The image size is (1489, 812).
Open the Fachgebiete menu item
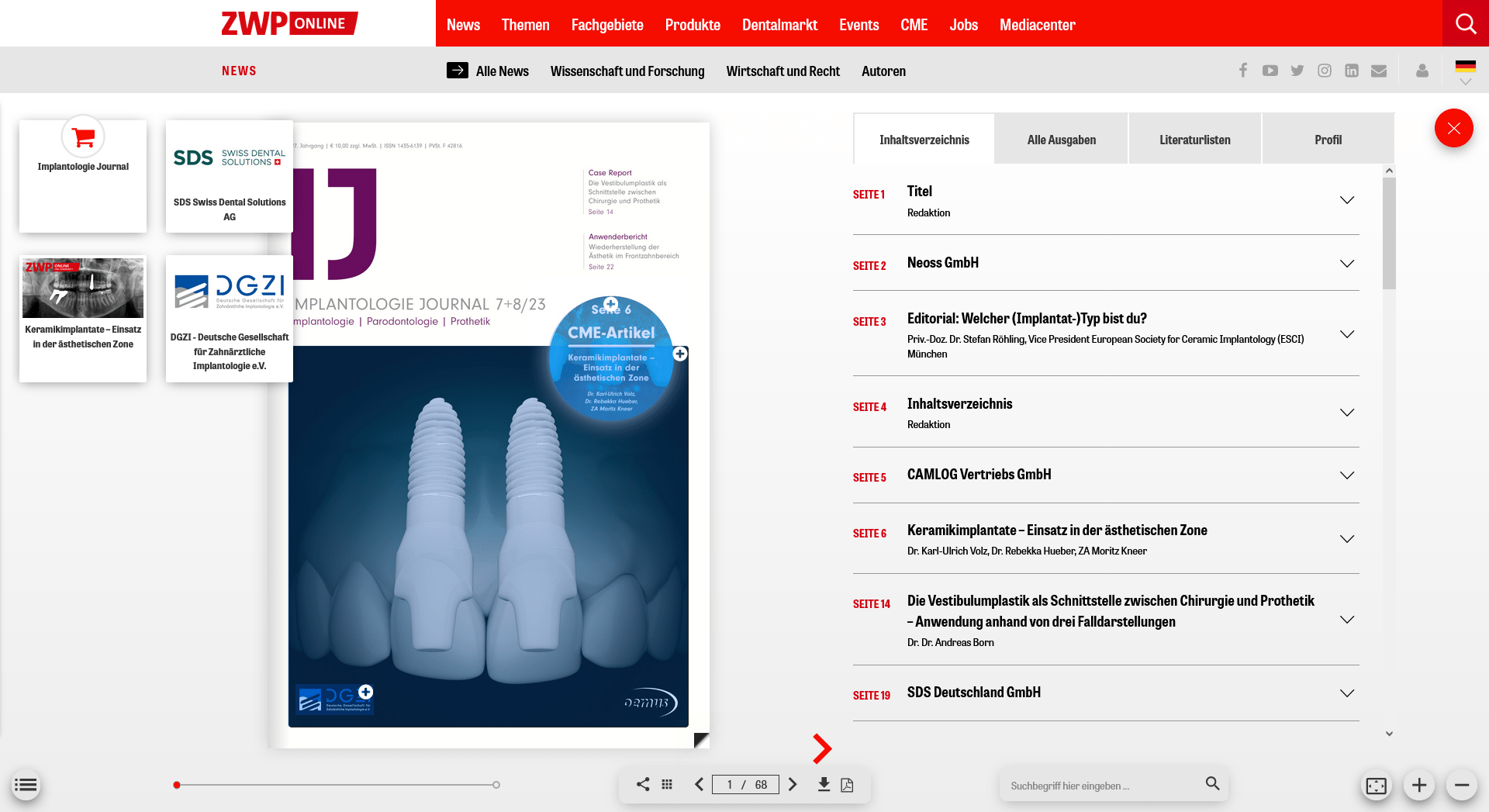click(x=607, y=25)
